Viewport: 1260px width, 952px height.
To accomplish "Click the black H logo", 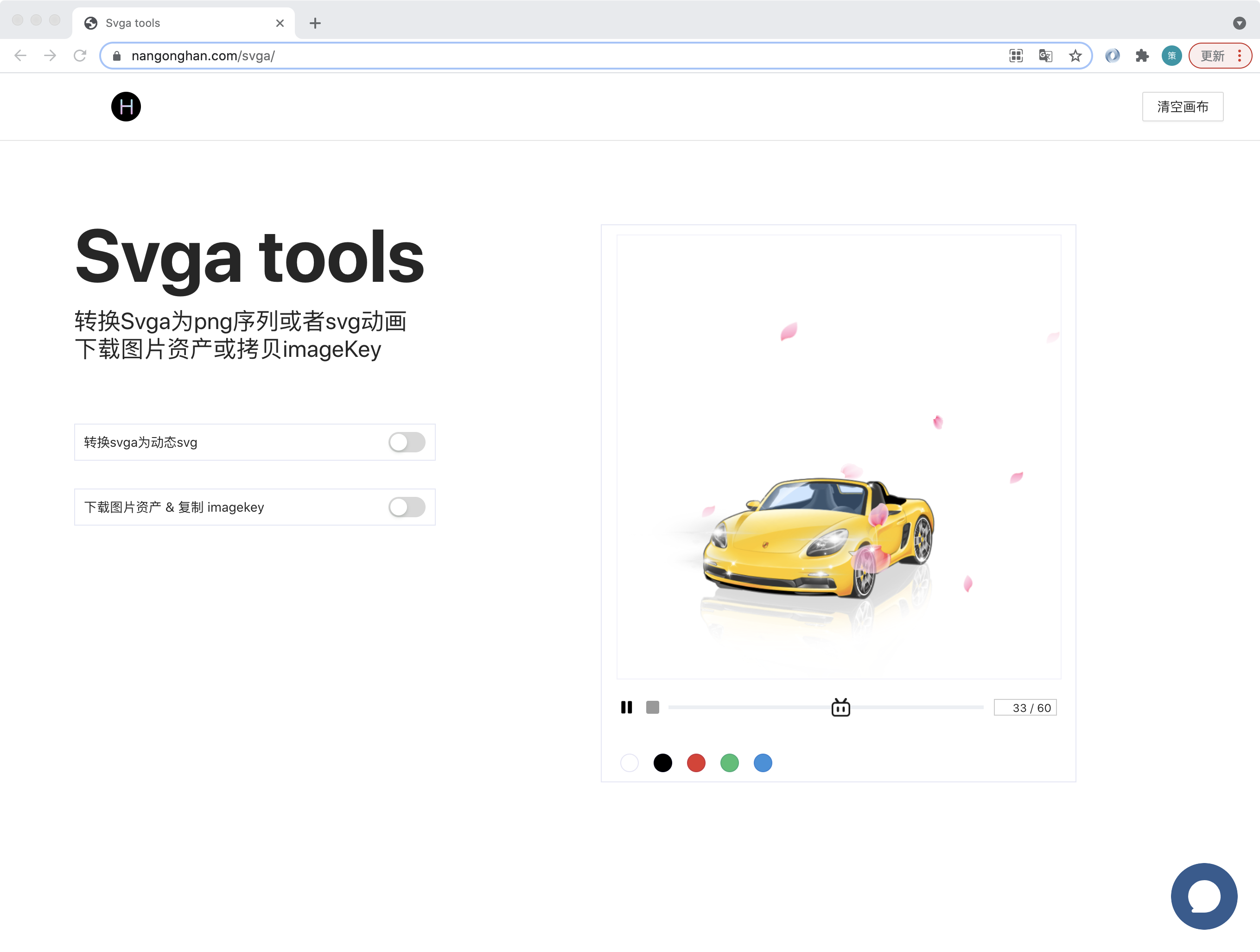I will tap(126, 107).
